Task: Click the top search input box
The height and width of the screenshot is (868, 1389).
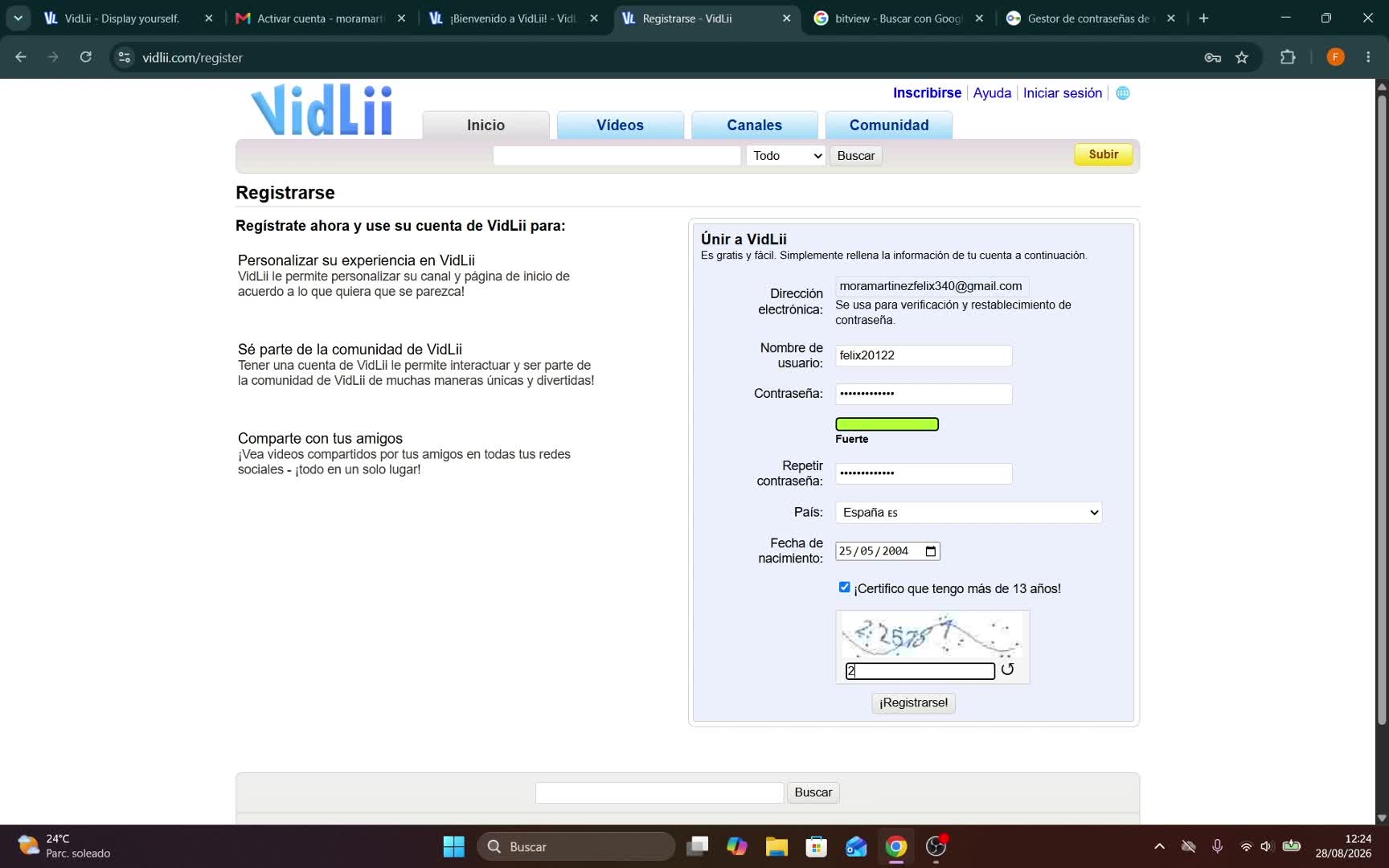Action: click(617, 156)
